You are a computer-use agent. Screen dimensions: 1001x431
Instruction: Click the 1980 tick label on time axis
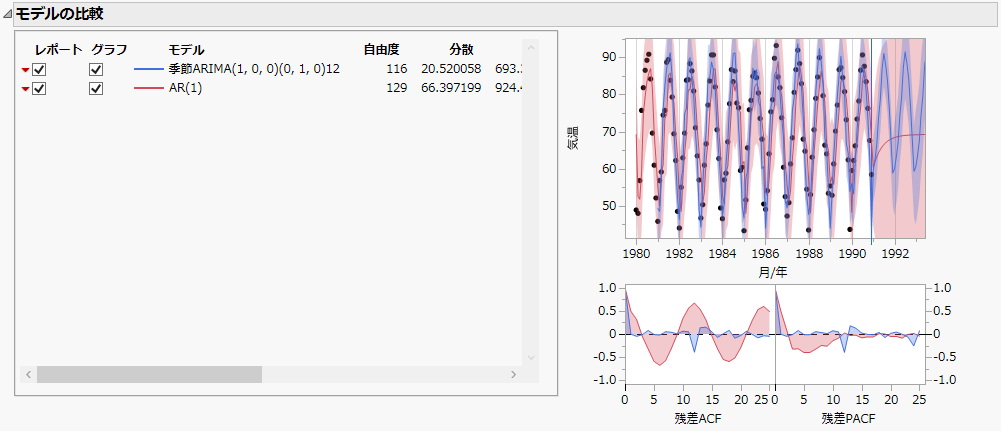(x=636, y=253)
